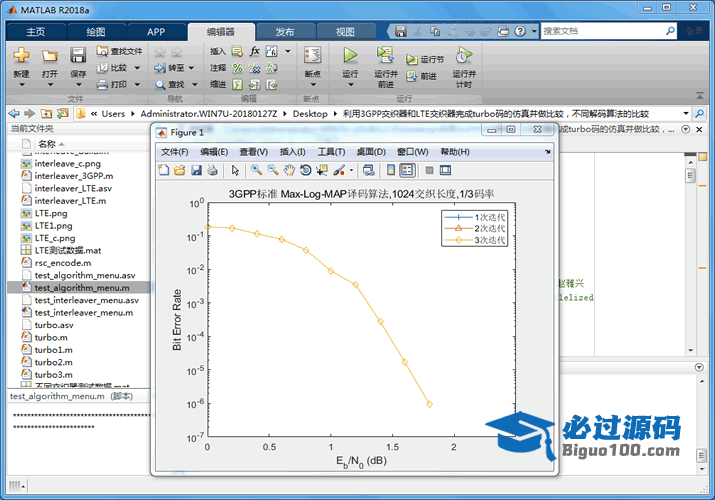Screen dimensions: 715x500
Task: Click the editor vertical scrollbar down arrow
Action: [x=690, y=350]
